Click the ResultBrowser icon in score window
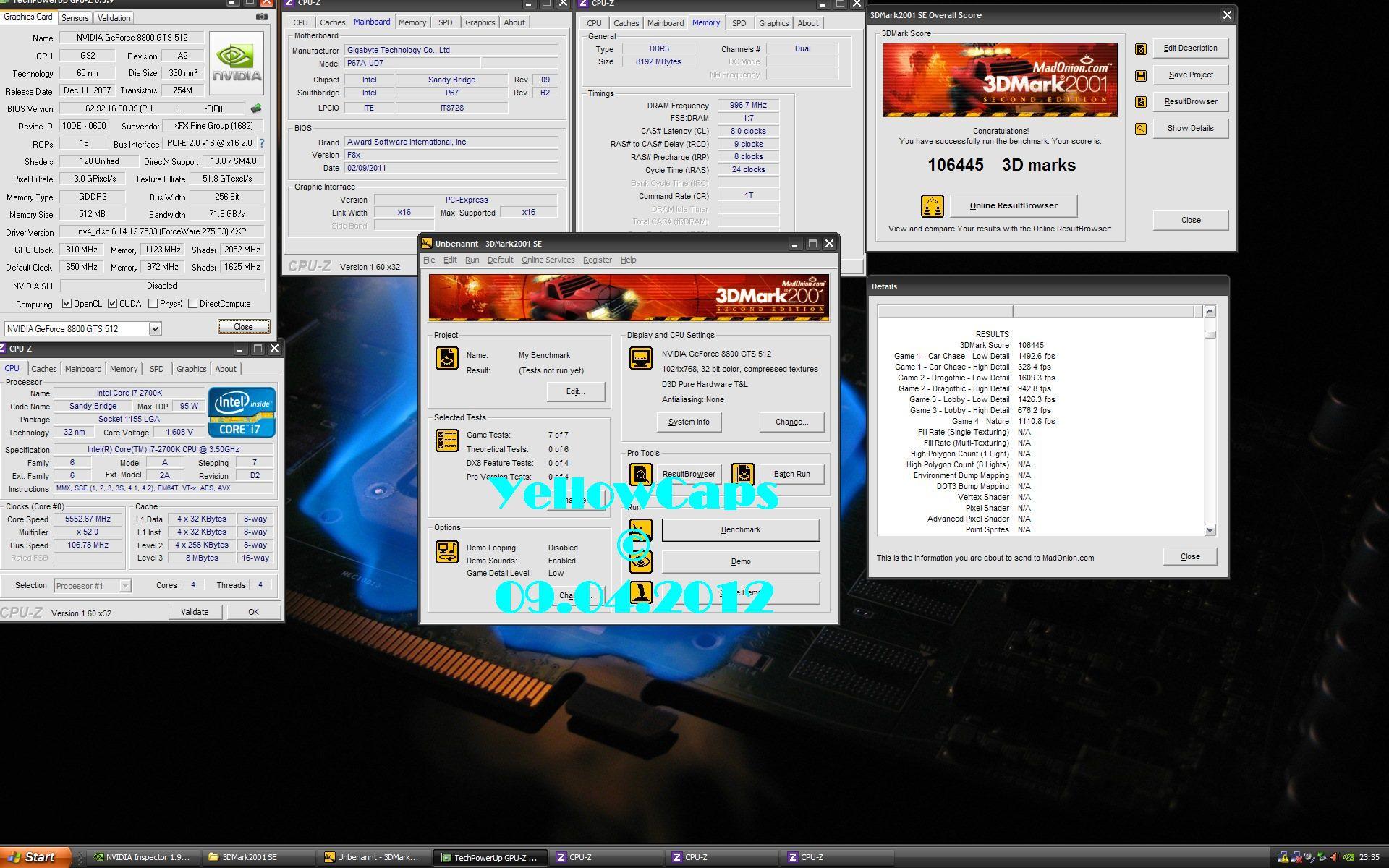This screenshot has height=868, width=1389. point(1141,102)
